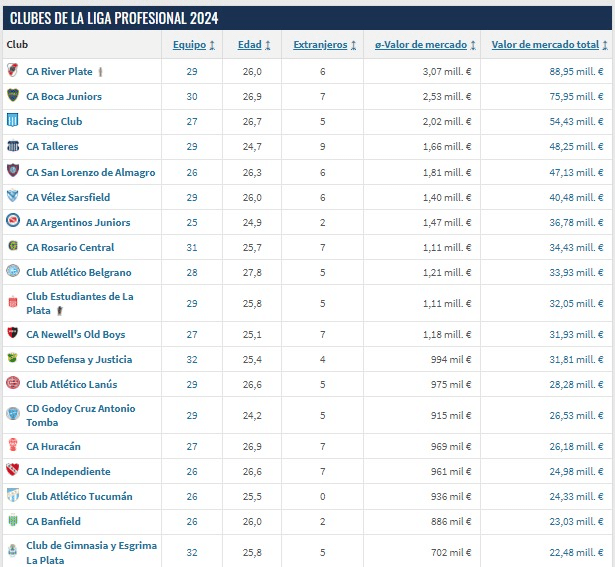
Task: Click Banfield total value 23,03 mill. €
Action: click(x=576, y=522)
